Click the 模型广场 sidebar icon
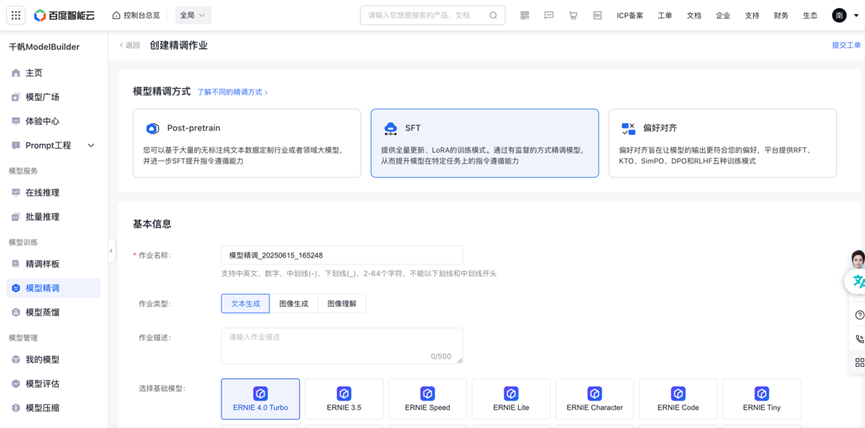Image resolution: width=865 pixels, height=428 pixels. (x=16, y=97)
